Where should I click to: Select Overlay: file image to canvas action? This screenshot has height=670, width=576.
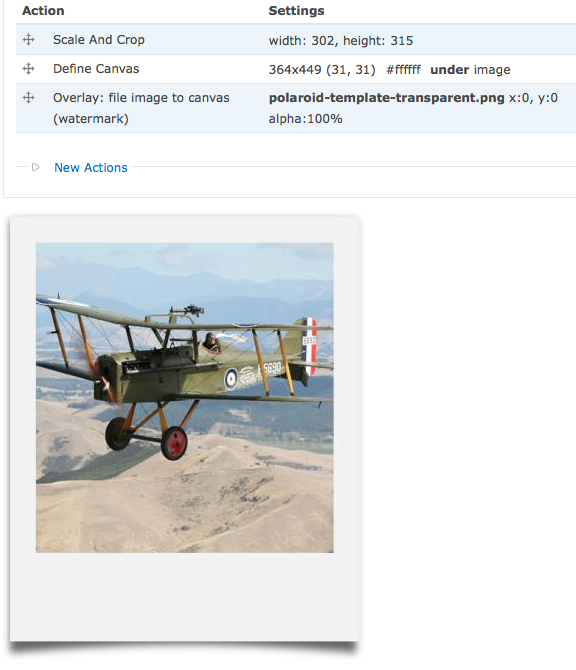point(141,98)
